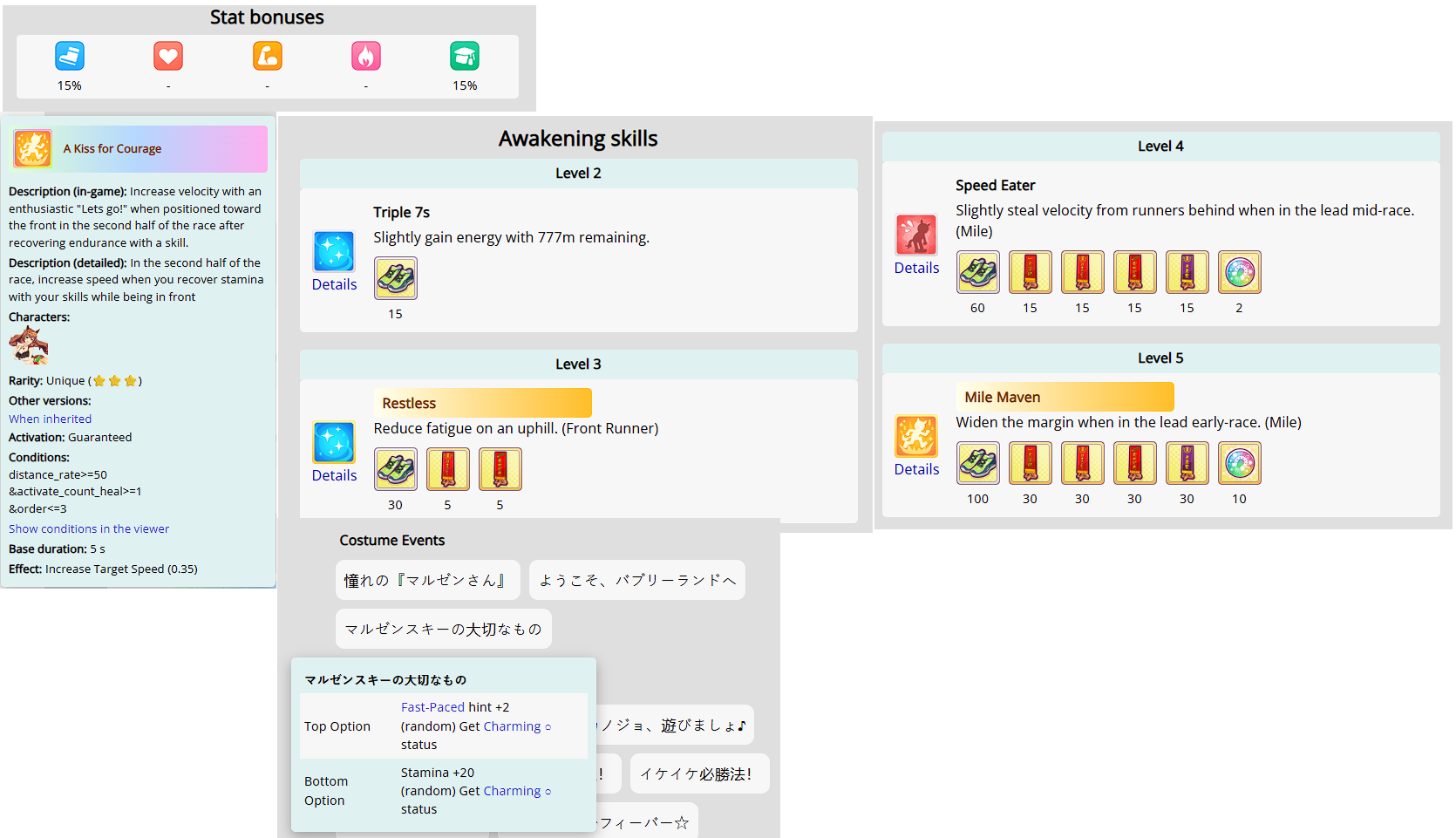The width and height of the screenshot is (1456, 838).
Task: Open costume event ようこそ、パブリーランドへ
Action: (x=637, y=580)
